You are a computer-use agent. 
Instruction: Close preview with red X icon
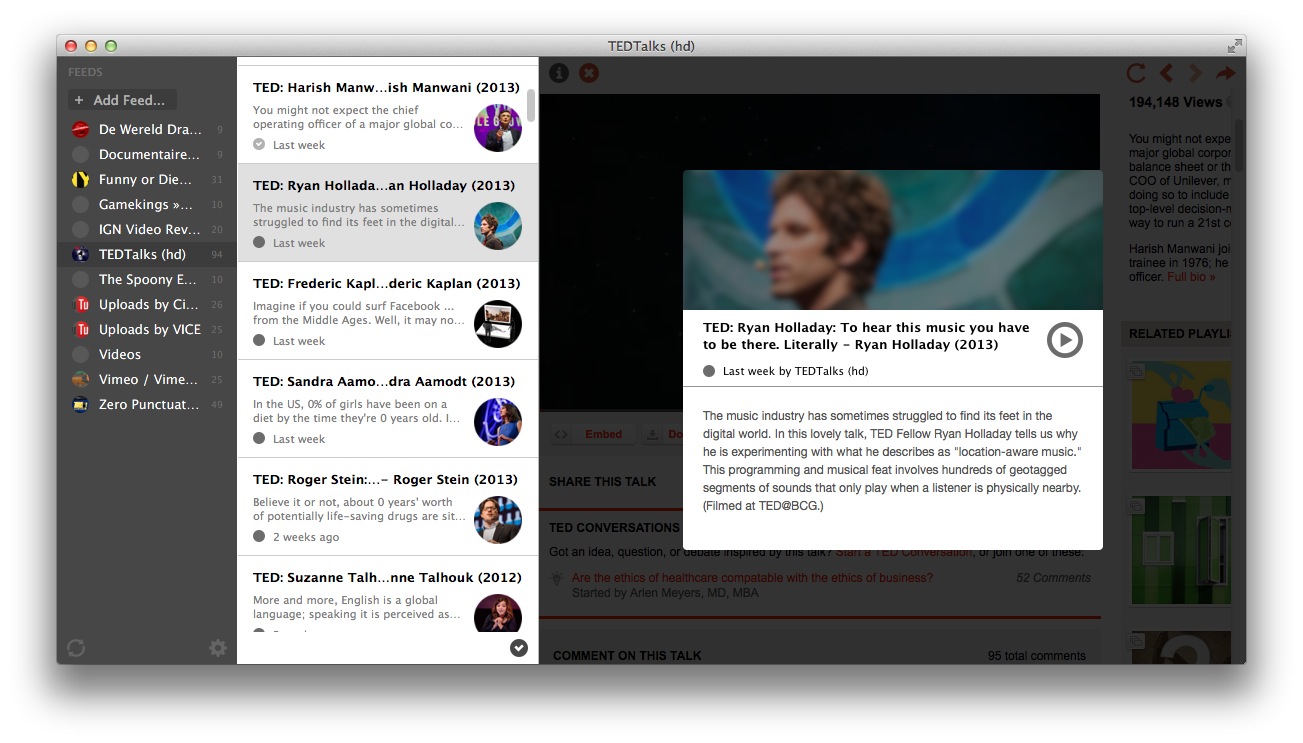589,73
